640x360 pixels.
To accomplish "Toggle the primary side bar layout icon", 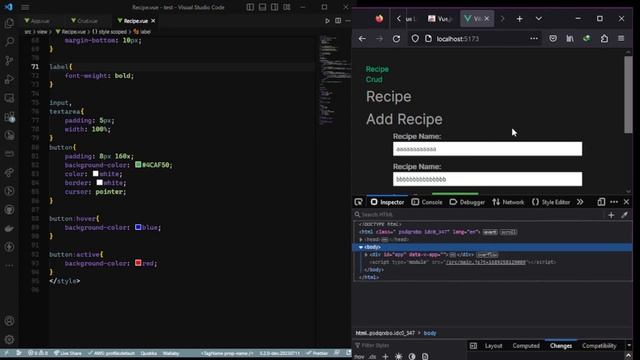I will tap(250, 7).
